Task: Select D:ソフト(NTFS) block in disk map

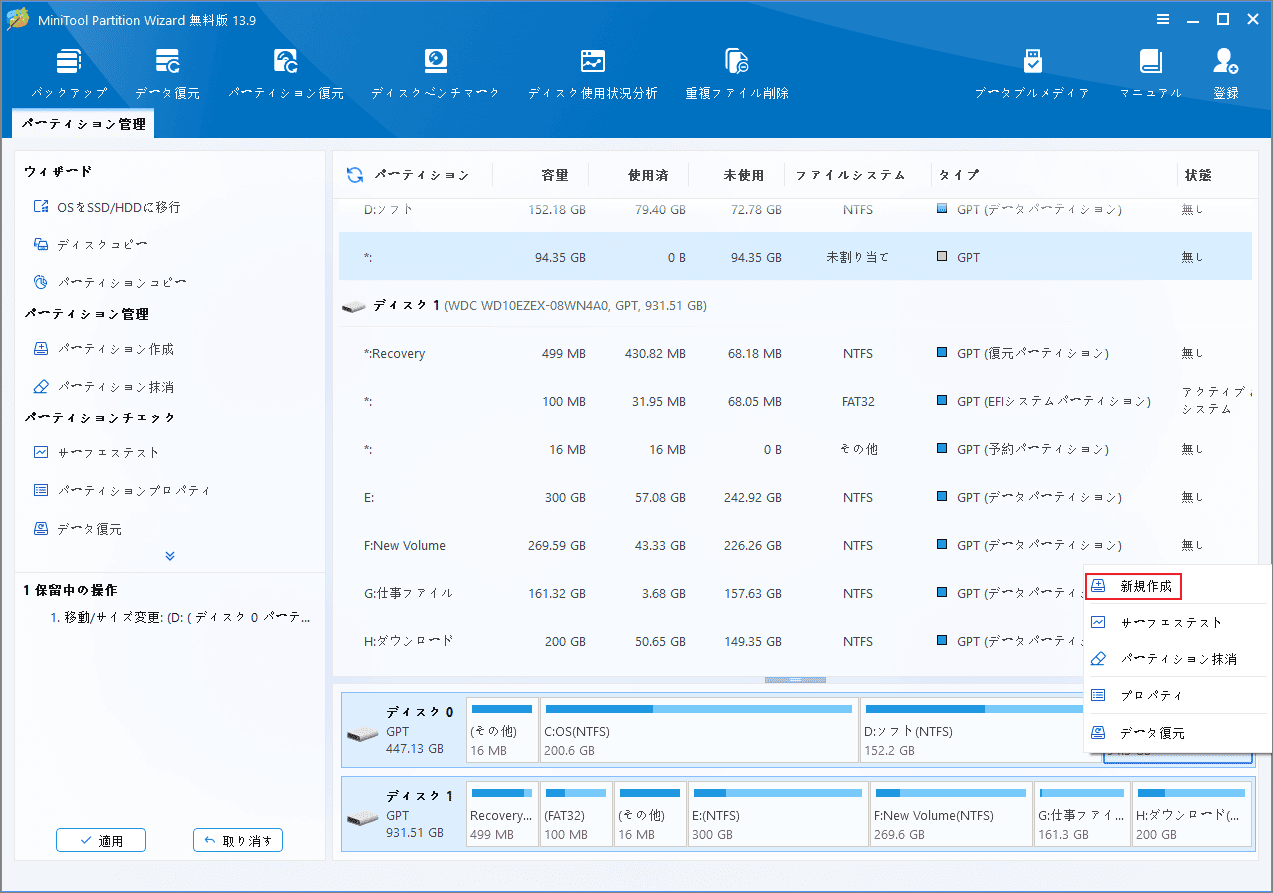Action: [971, 730]
